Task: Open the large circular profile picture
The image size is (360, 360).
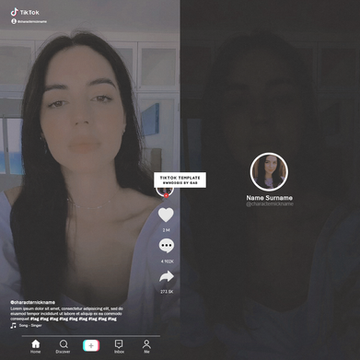Action: 269,172
